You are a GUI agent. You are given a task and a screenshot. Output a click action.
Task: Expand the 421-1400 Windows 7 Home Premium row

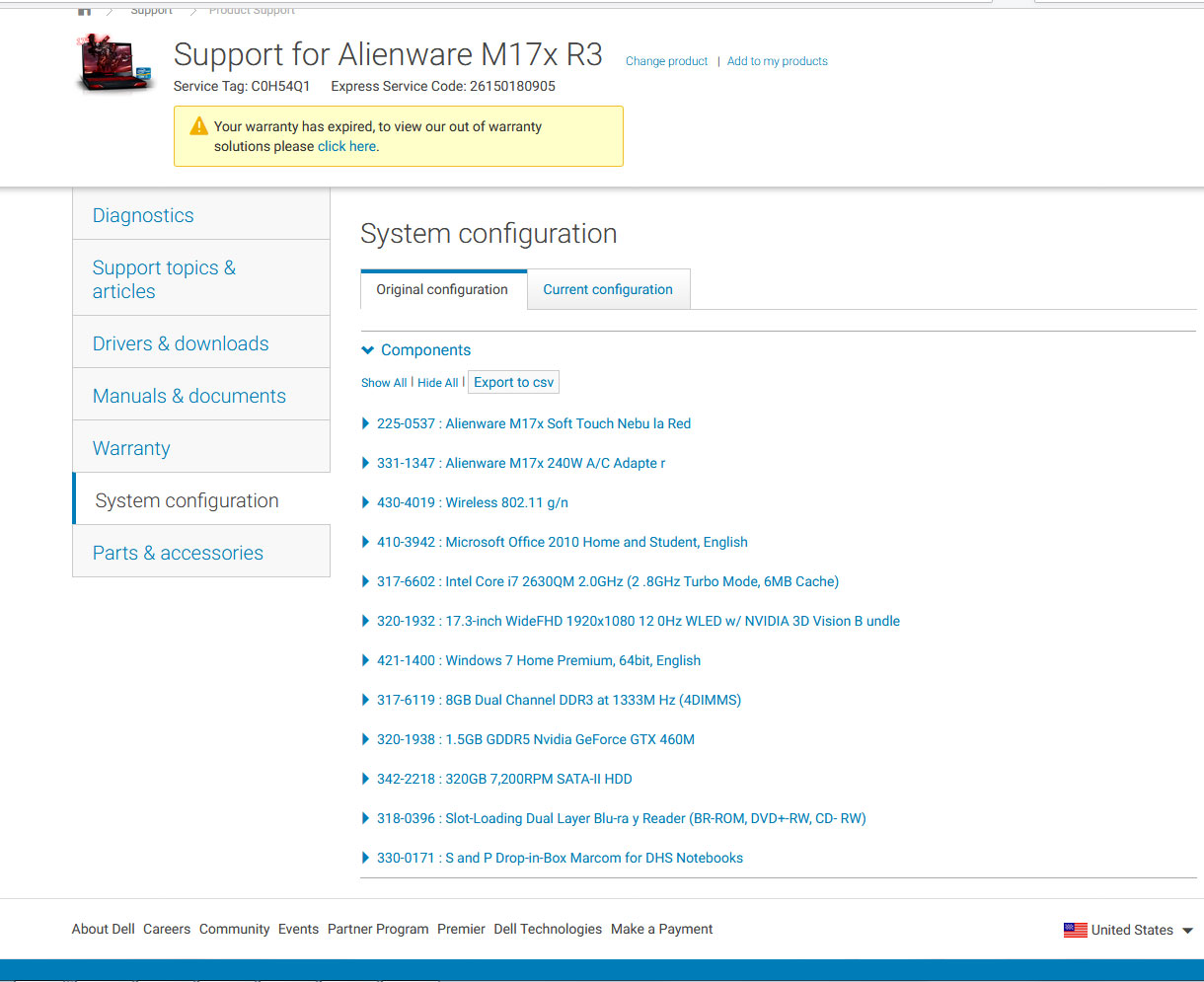[366, 660]
